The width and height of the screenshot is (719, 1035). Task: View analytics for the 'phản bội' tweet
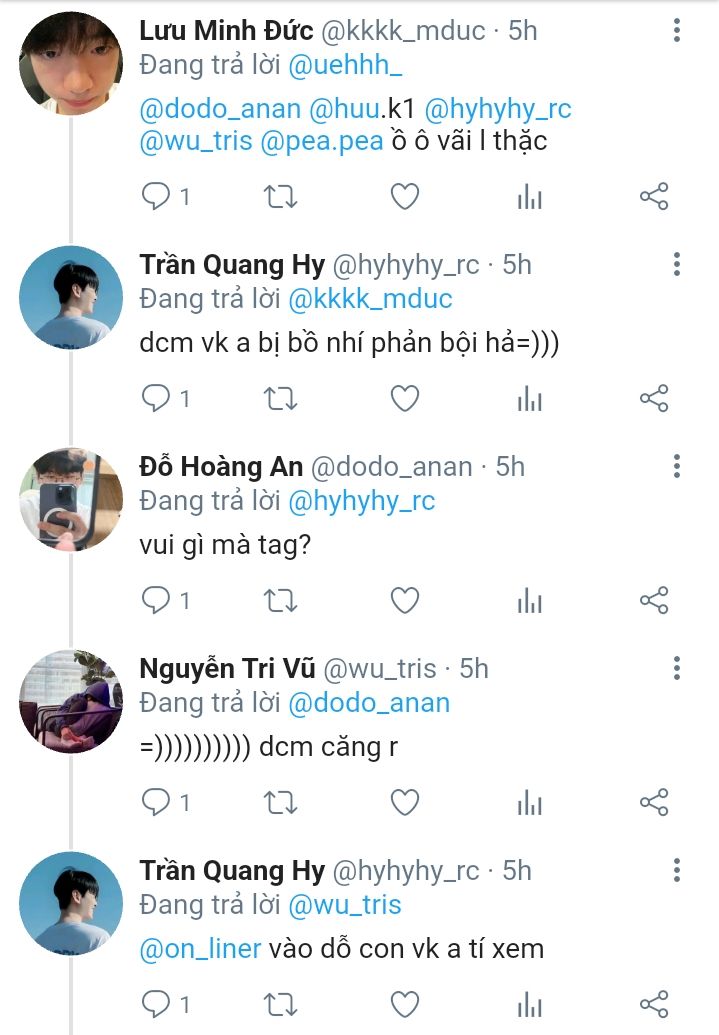[x=529, y=399]
